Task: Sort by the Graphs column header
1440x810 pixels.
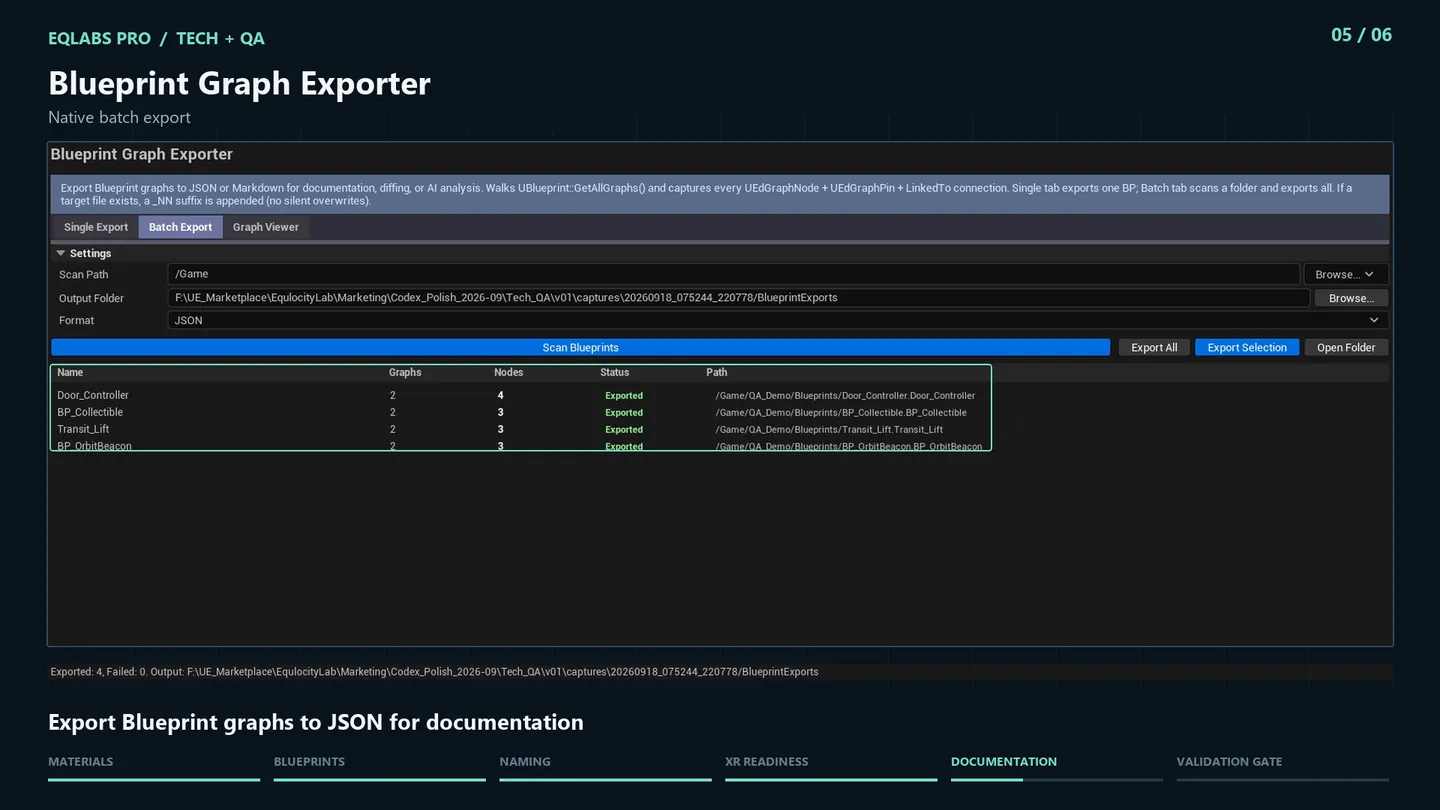Action: coord(405,372)
